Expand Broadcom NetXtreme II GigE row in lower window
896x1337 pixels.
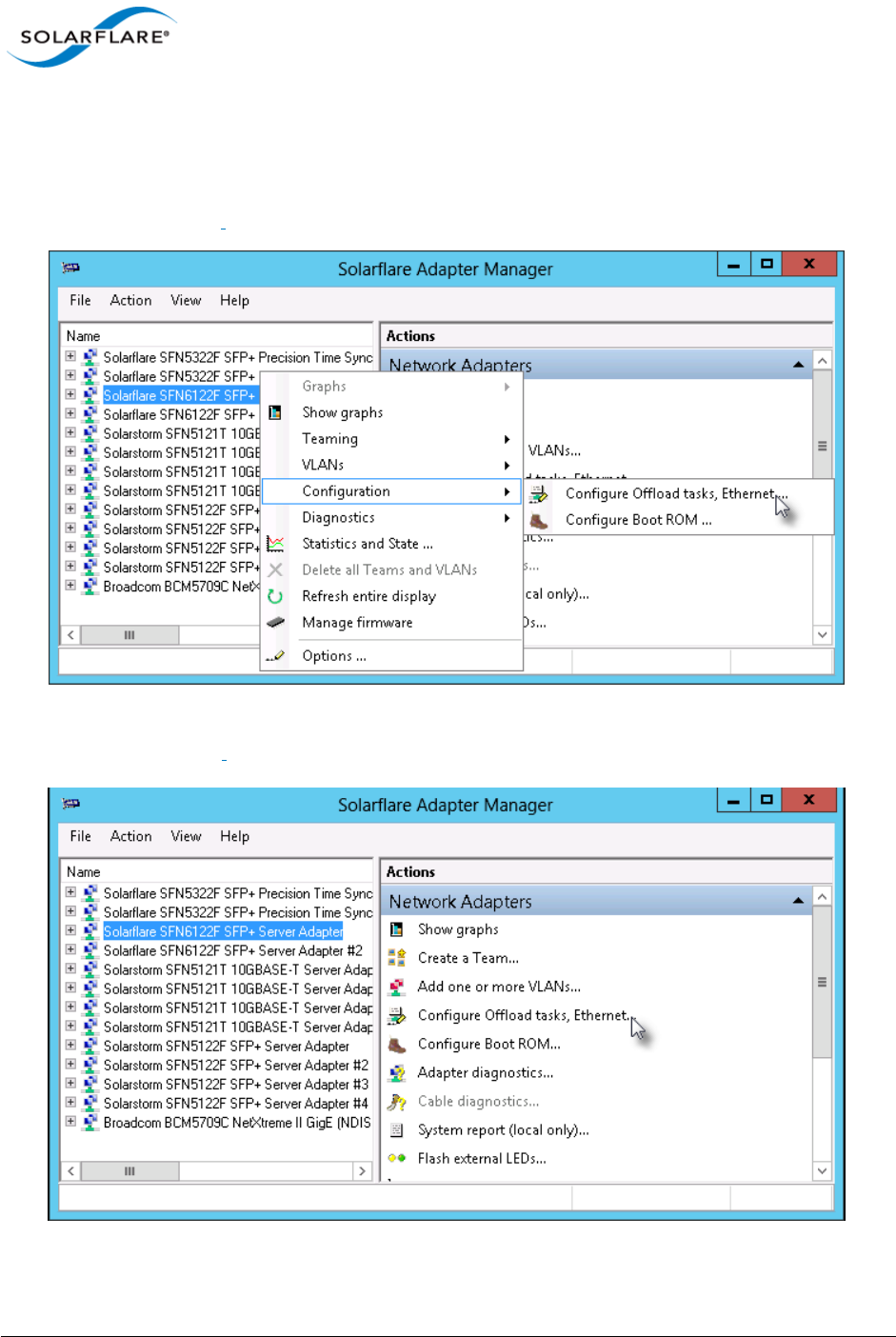coord(70,1121)
